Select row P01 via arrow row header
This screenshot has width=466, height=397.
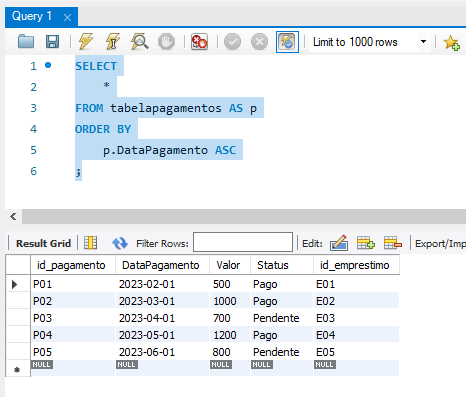tap(18, 284)
